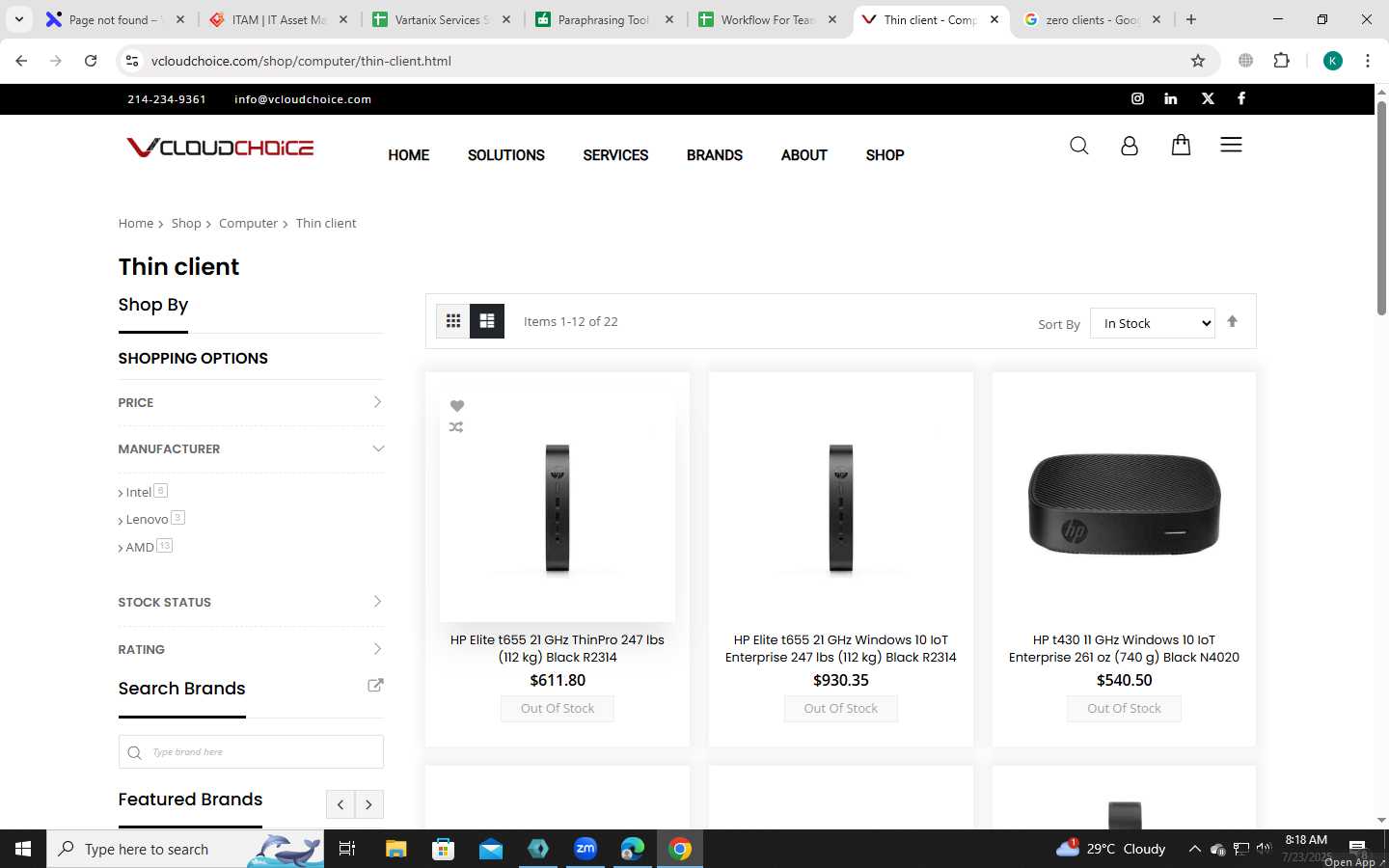Switch to Paraphrasing Tool tab
The height and width of the screenshot is (868, 1389).
tap(604, 19)
